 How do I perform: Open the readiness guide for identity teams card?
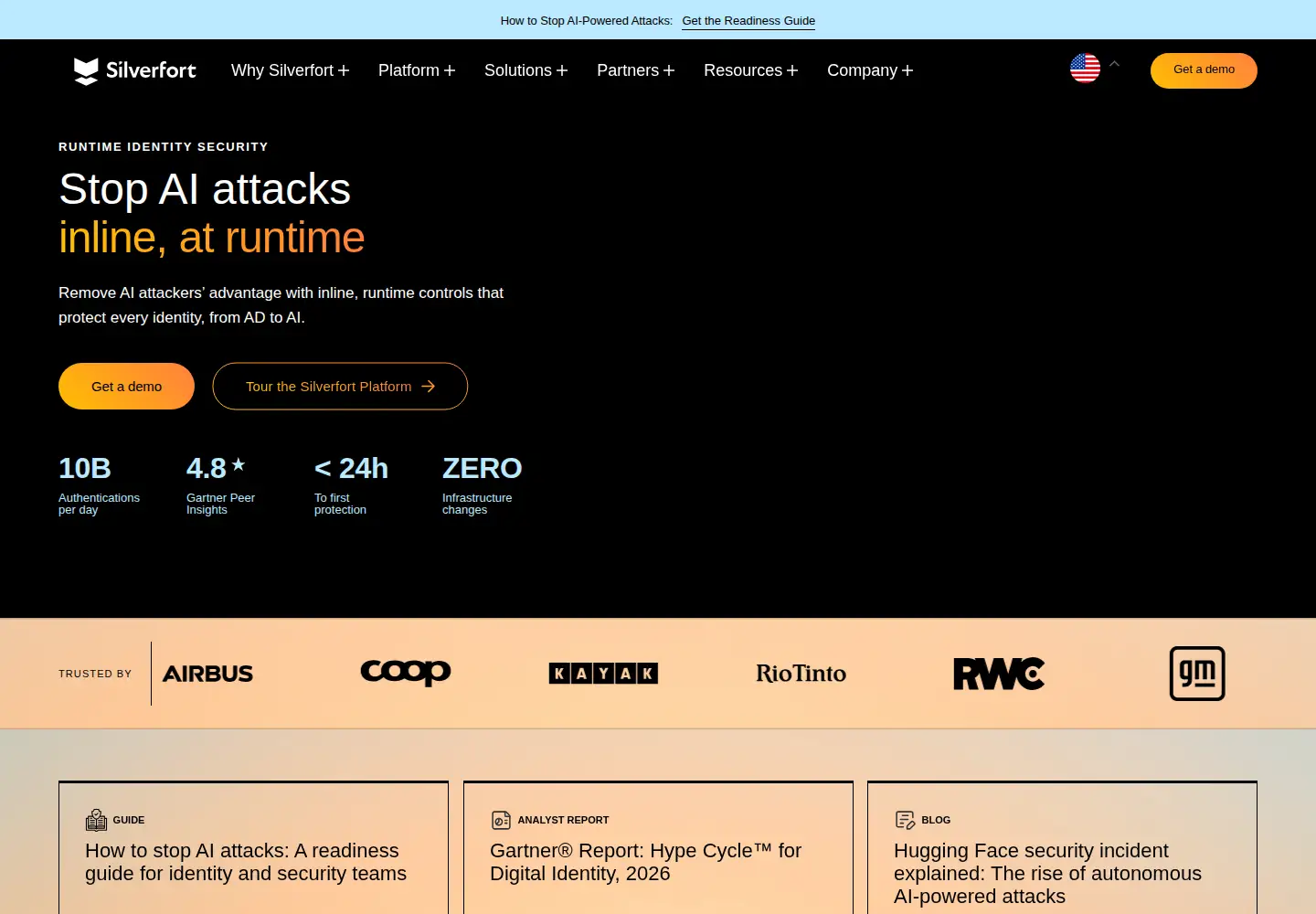pos(253,848)
